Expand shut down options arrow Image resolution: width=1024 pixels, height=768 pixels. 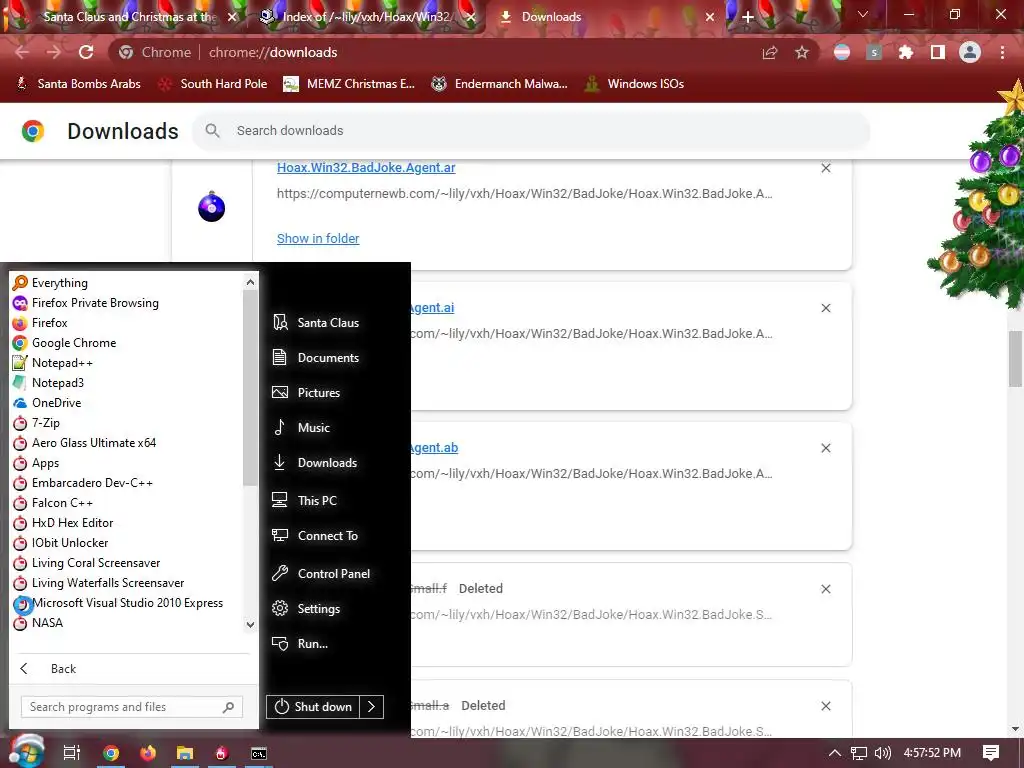point(371,707)
